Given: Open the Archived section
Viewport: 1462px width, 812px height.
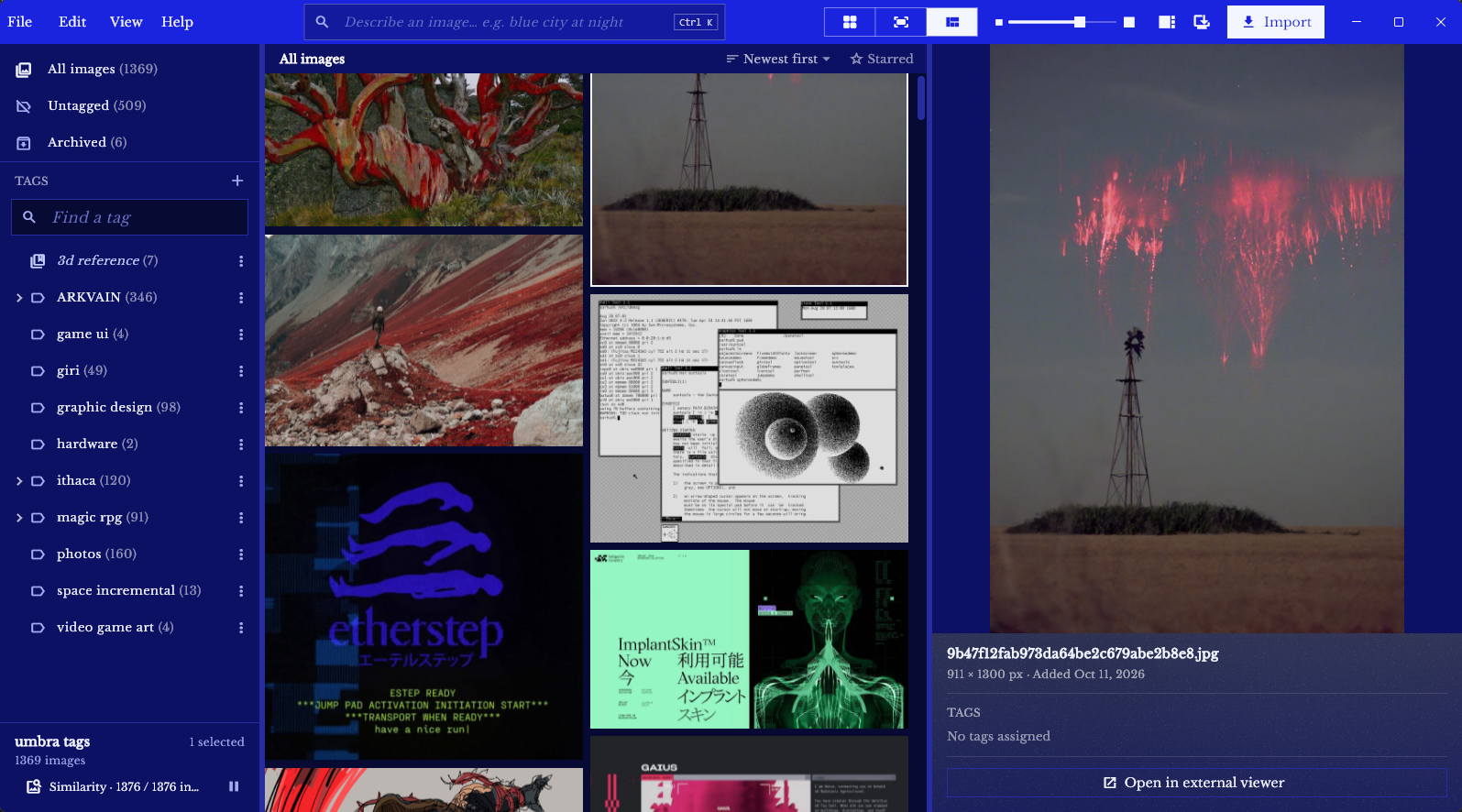Looking at the screenshot, I should 130,142.
